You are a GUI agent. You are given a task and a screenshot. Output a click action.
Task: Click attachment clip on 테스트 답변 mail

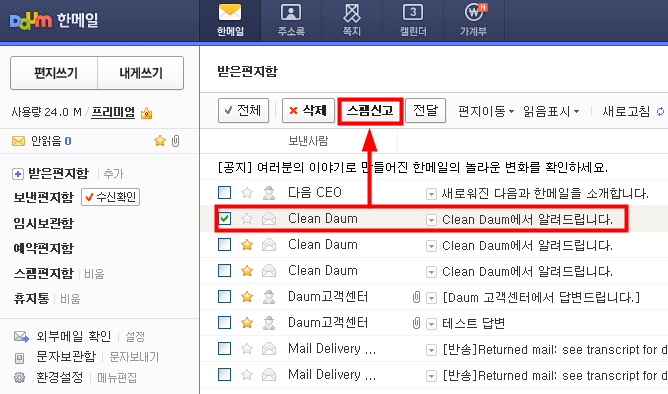click(416, 324)
